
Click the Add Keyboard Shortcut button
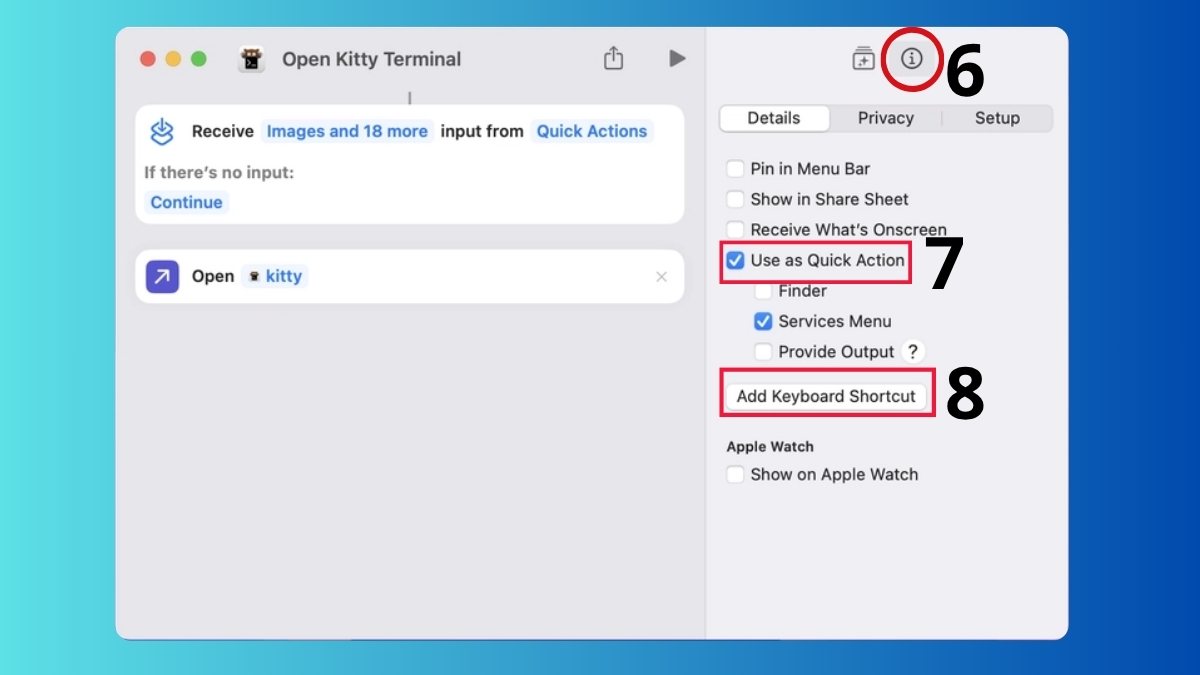pos(826,396)
